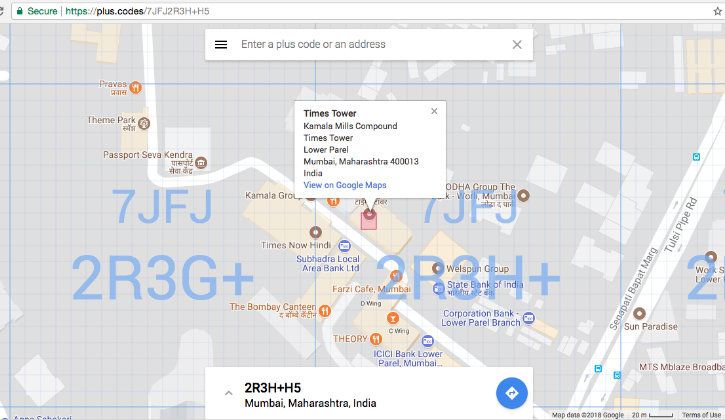Image resolution: width=725 pixels, height=420 pixels.
Task: Click the State Bank of India marker
Action: (x=439, y=289)
